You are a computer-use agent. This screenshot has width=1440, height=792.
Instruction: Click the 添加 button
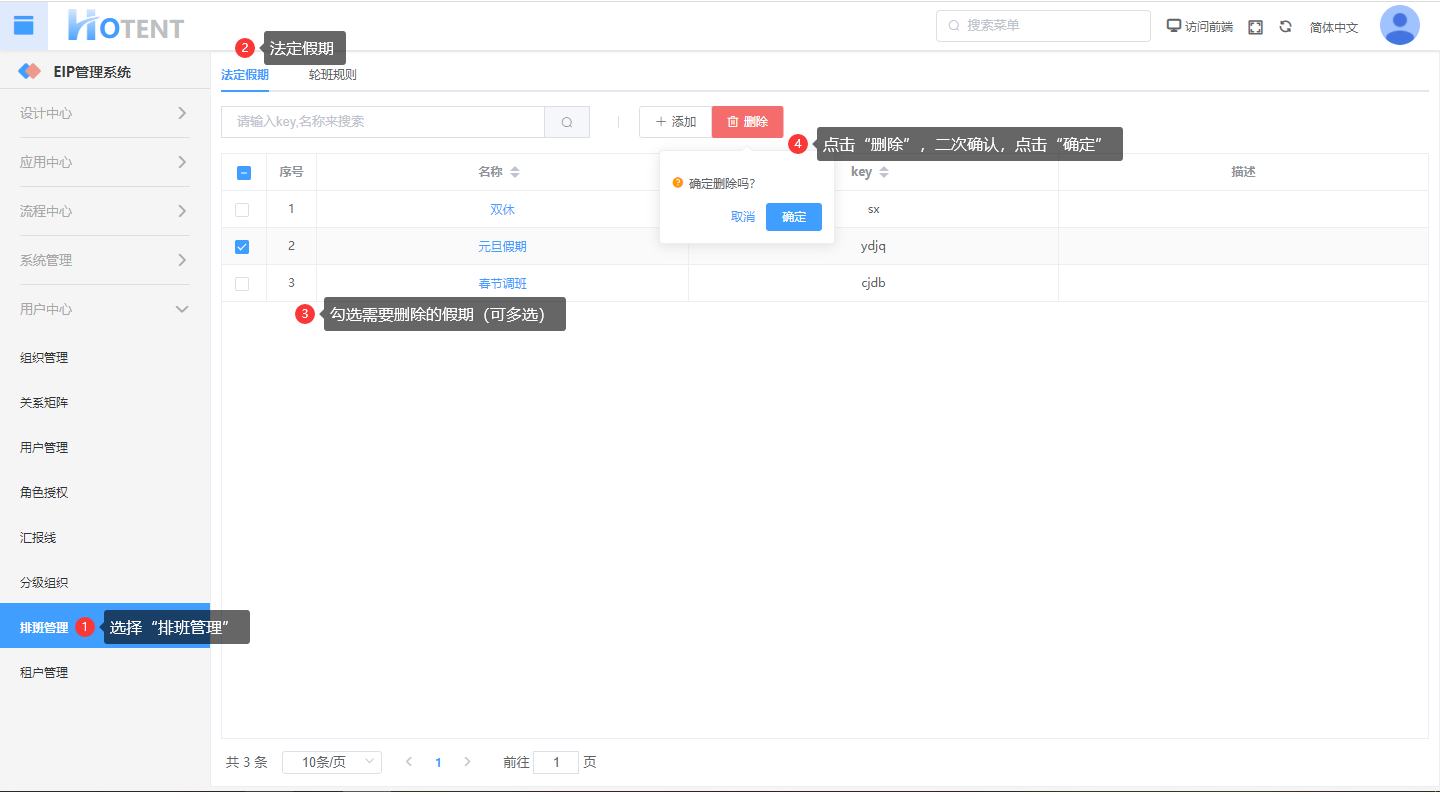(675, 122)
